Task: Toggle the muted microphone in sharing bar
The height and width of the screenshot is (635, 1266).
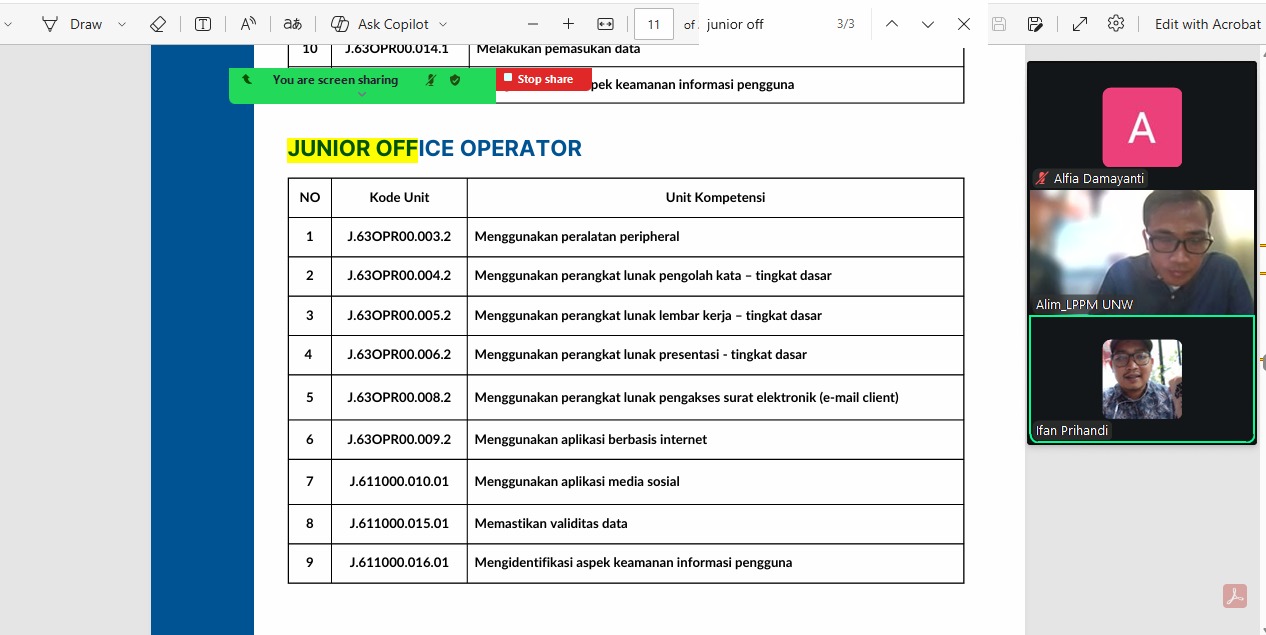Action: [x=430, y=80]
